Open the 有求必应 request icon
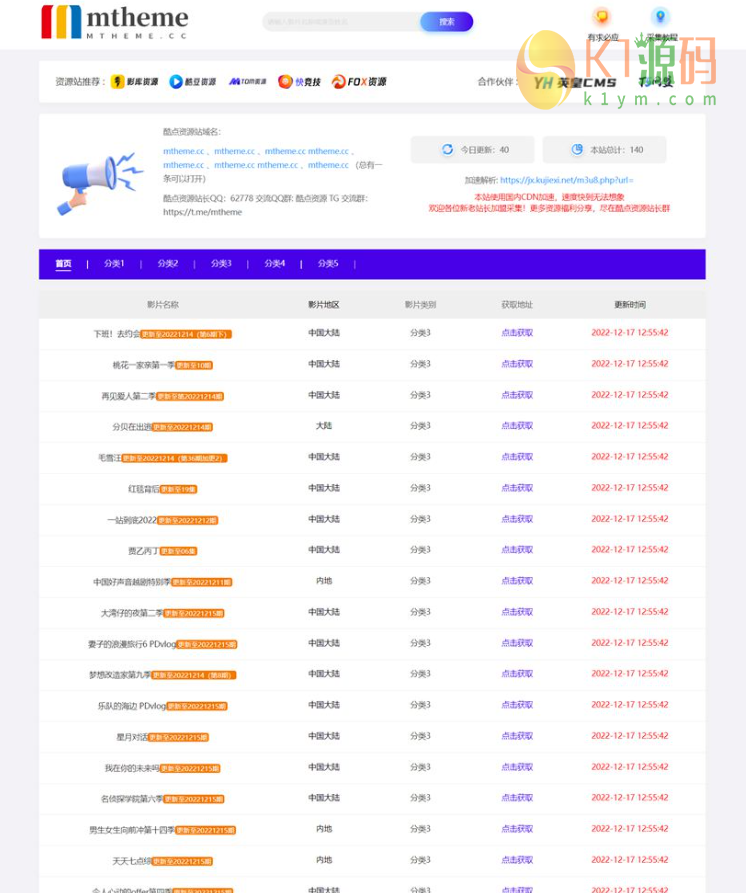Viewport: 746px width, 893px height. [602, 17]
